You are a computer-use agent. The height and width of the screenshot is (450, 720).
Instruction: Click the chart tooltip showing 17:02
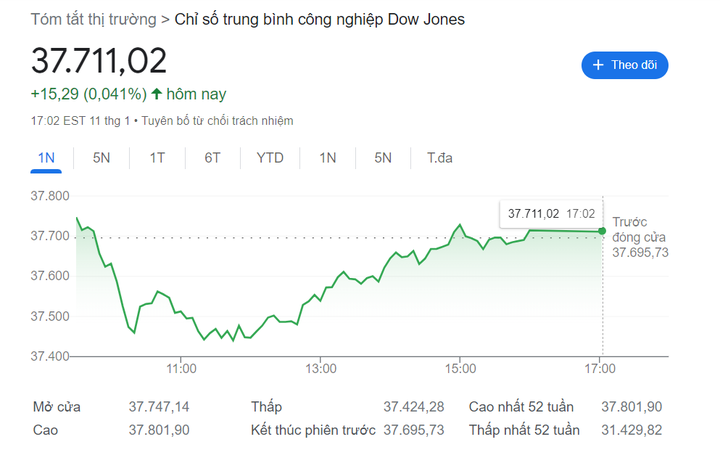click(551, 213)
